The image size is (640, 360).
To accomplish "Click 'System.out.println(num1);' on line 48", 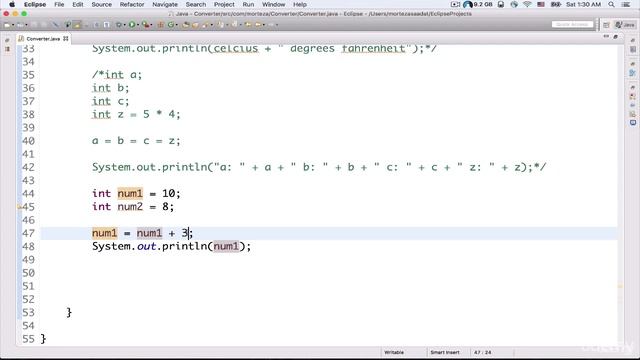I will pyautogui.click(x=171, y=247).
